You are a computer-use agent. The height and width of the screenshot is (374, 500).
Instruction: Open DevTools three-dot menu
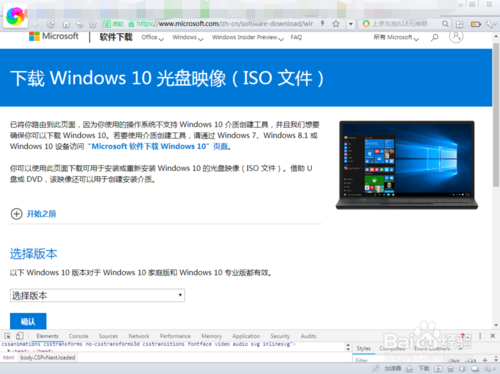pos(480,336)
